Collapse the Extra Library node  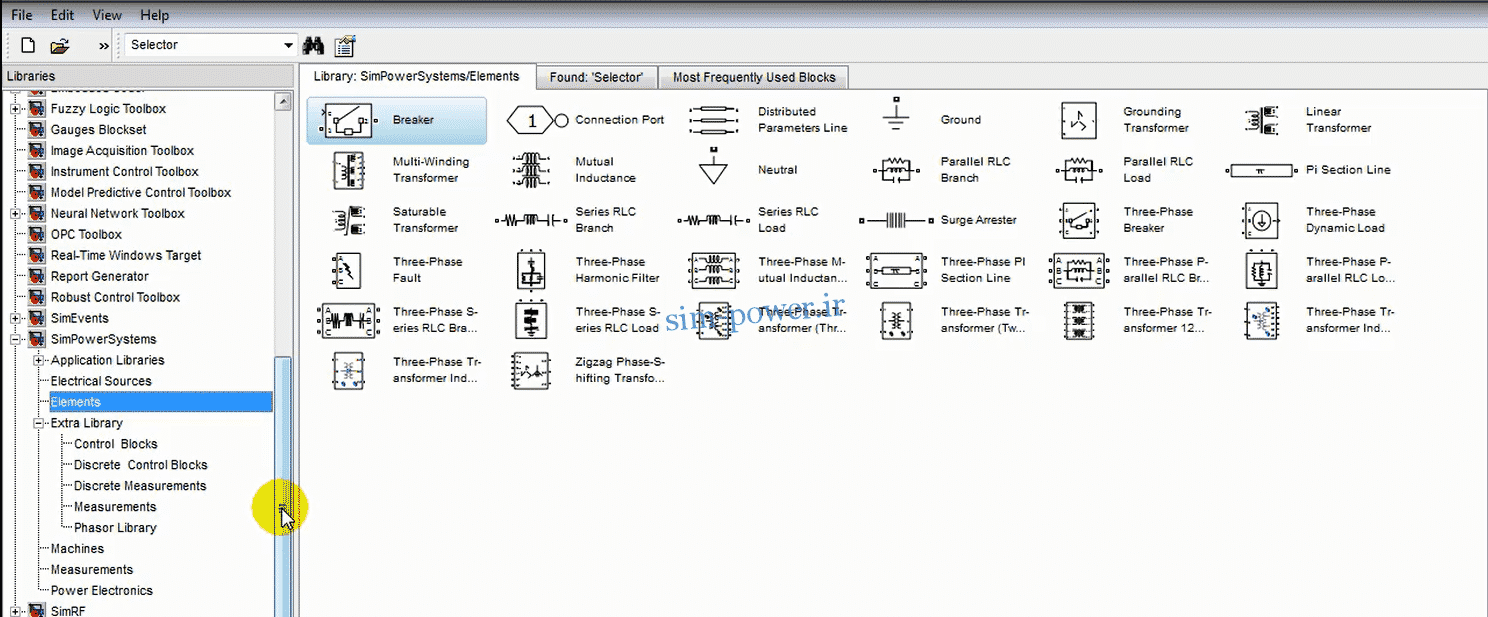[x=39, y=423]
